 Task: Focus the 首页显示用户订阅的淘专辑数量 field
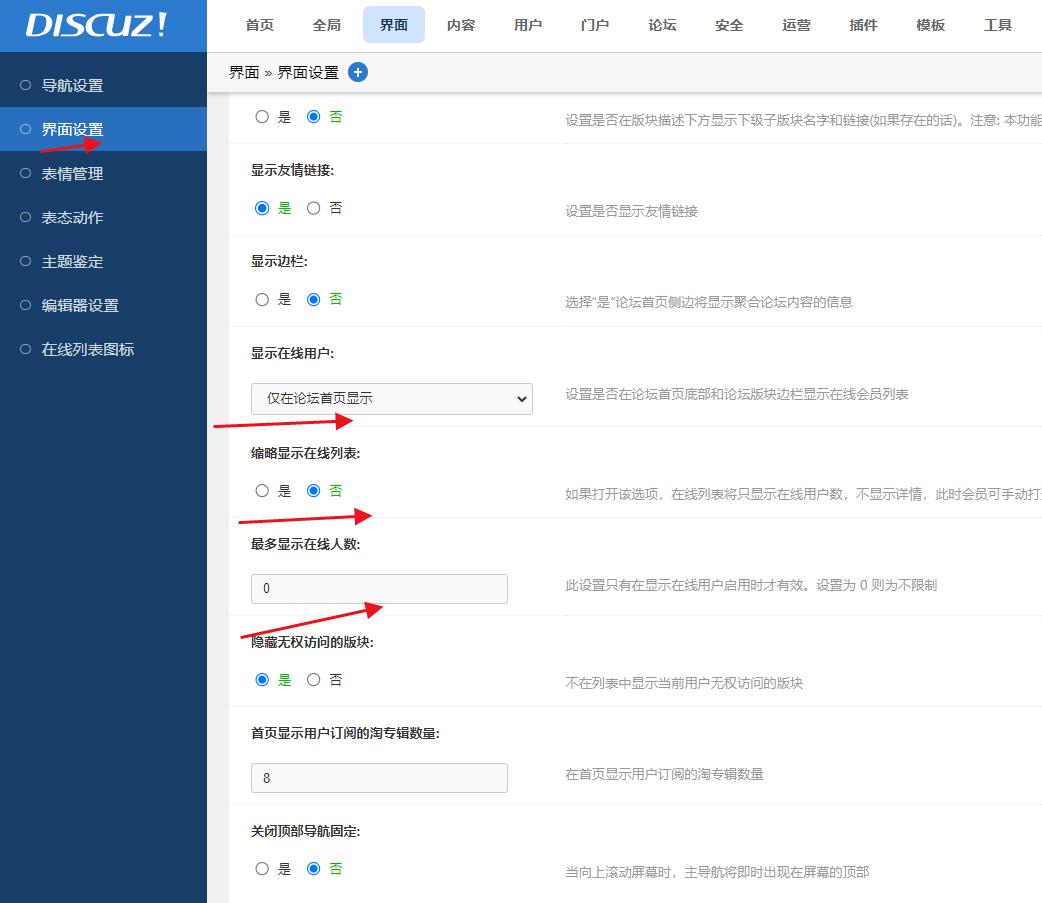(379, 778)
